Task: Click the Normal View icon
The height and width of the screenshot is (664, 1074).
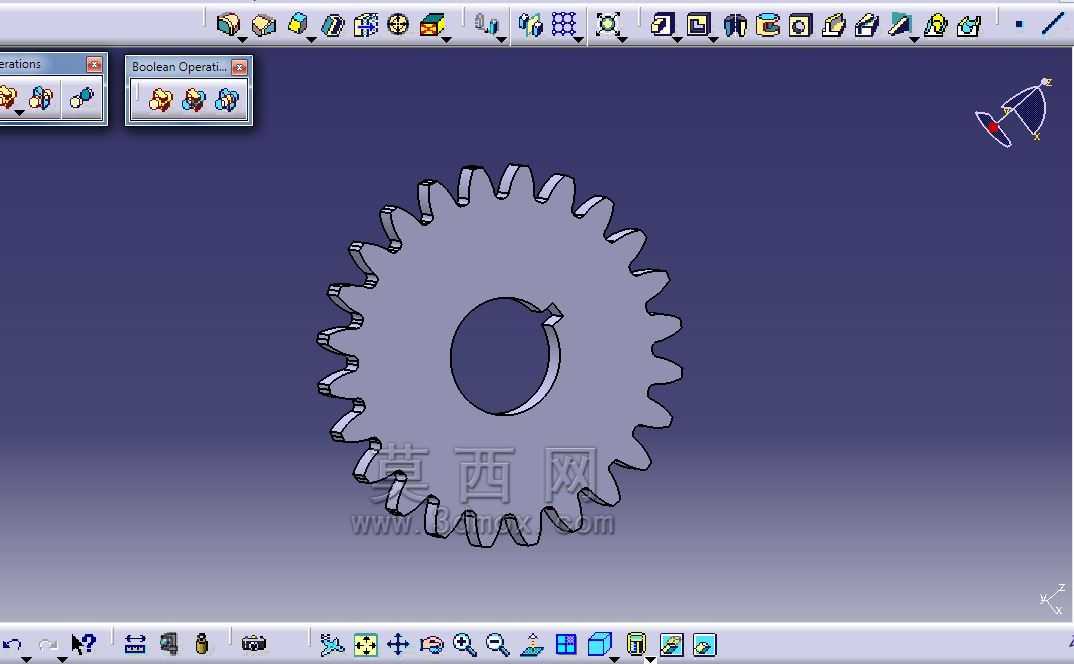Action: click(x=532, y=645)
